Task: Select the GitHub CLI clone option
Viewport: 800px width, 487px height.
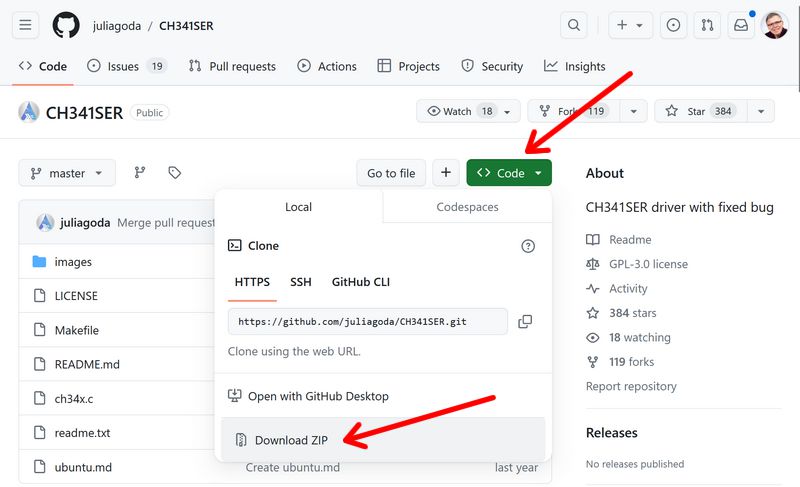Action: click(x=361, y=282)
